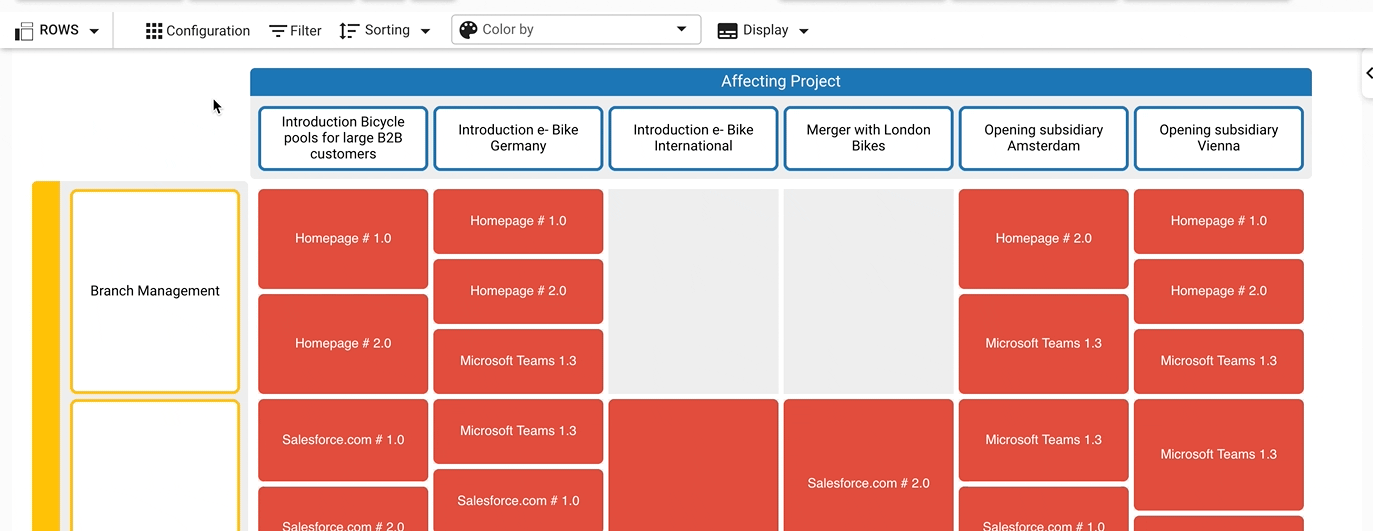Expand the Display dropdown arrow
1373x531 pixels.
pyautogui.click(x=803, y=31)
